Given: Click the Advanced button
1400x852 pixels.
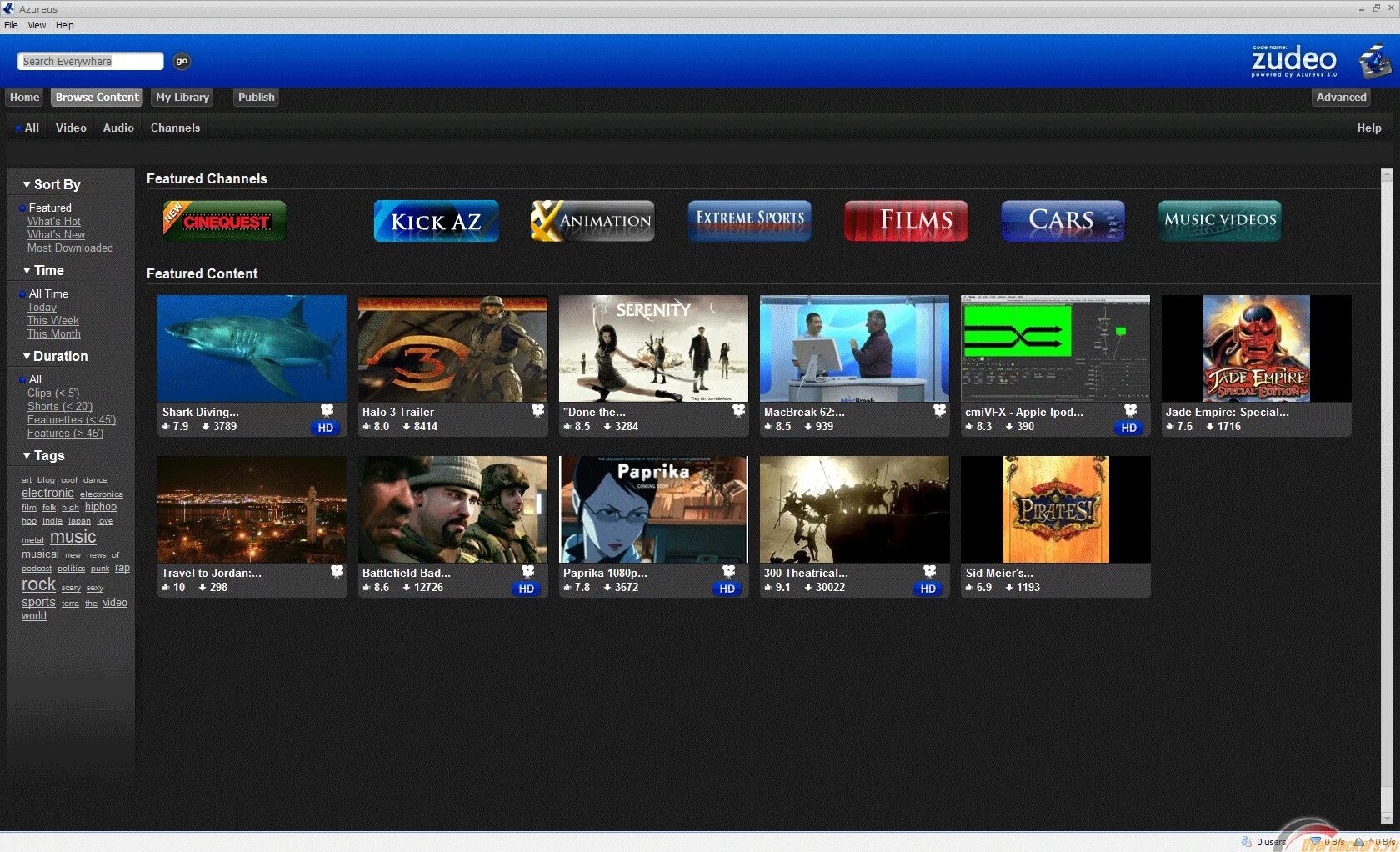Looking at the screenshot, I should point(1341,97).
